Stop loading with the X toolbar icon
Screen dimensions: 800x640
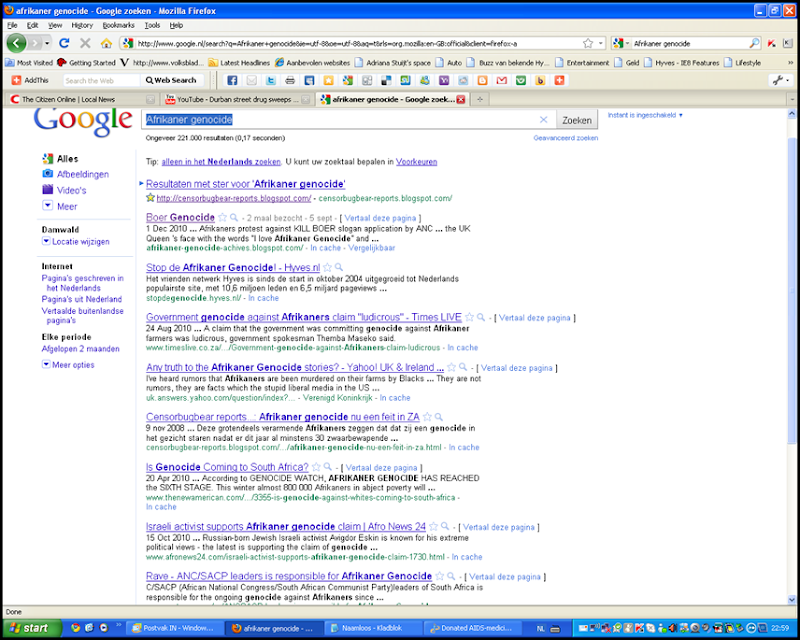[x=85, y=43]
